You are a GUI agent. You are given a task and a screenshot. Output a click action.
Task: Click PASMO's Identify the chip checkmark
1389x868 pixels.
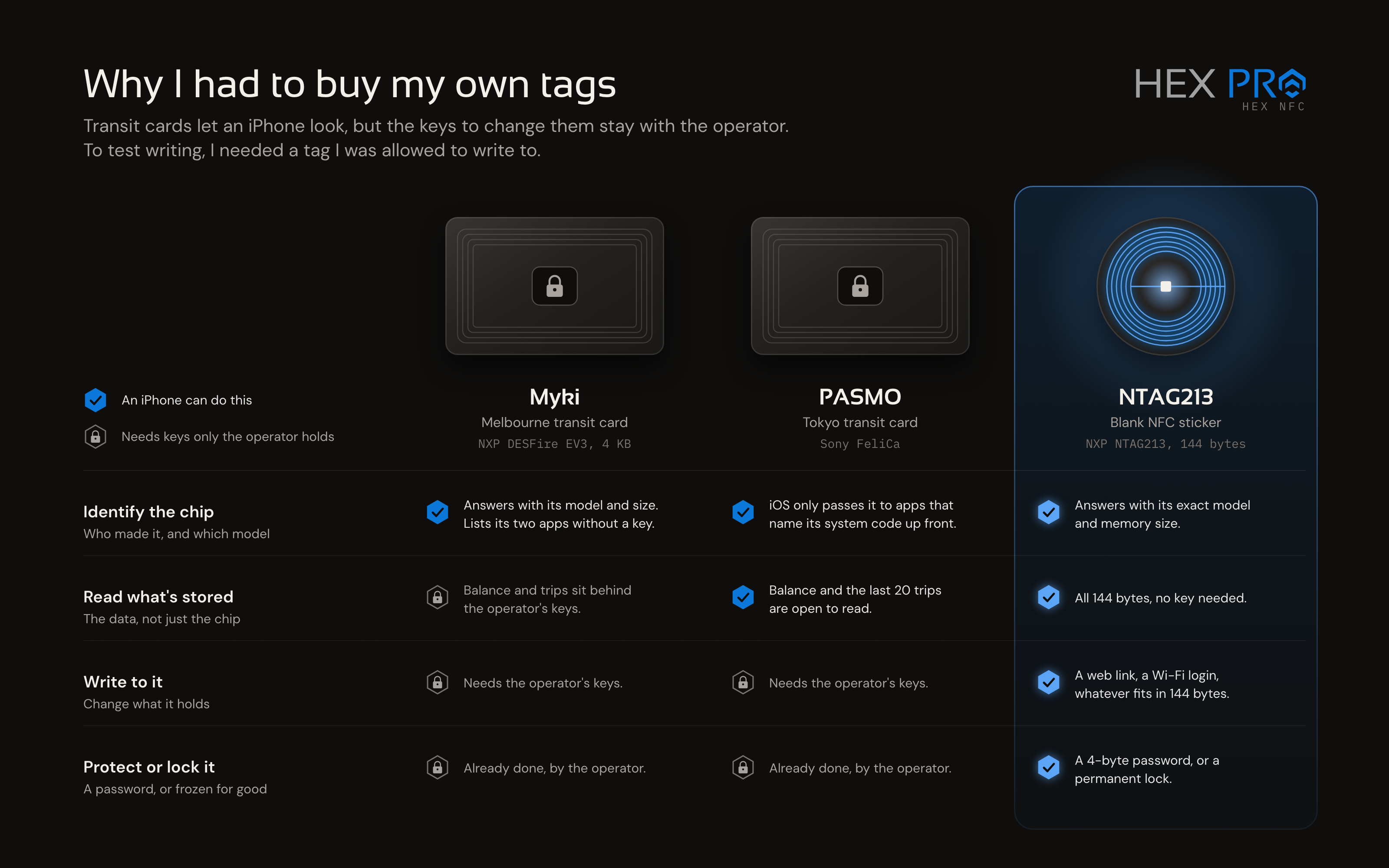click(x=743, y=512)
